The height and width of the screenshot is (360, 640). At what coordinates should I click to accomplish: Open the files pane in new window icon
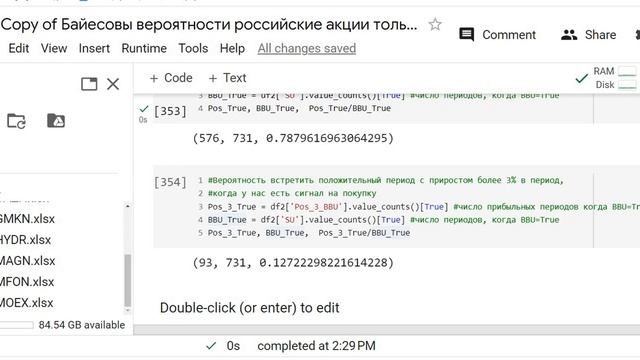pyautogui.click(x=89, y=84)
